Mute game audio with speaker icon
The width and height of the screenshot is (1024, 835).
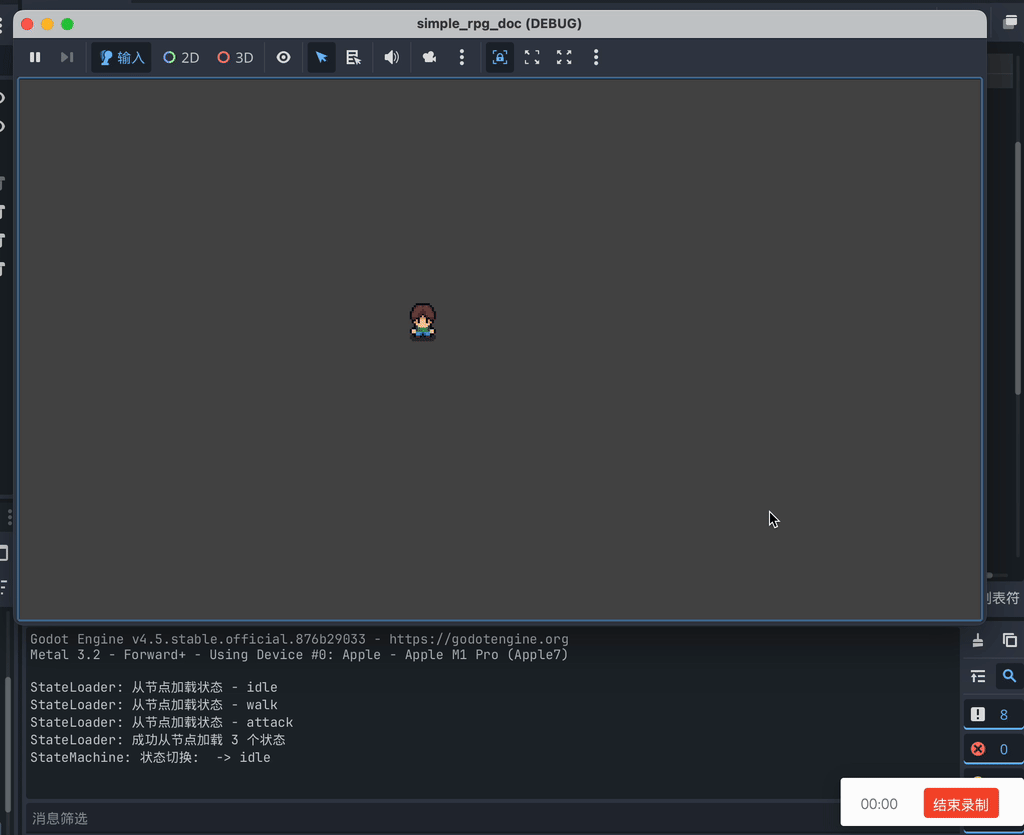click(x=392, y=57)
